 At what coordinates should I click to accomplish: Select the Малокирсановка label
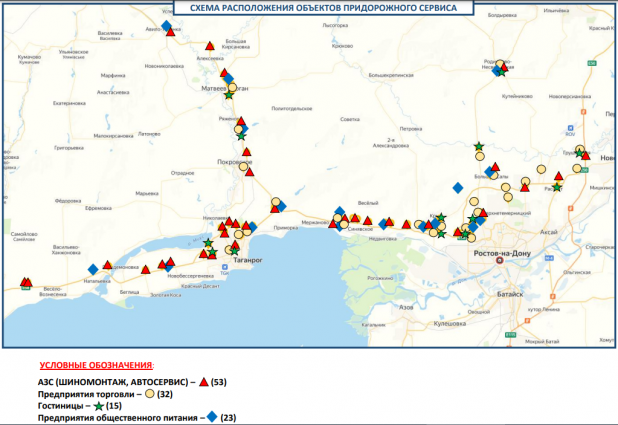(114, 136)
